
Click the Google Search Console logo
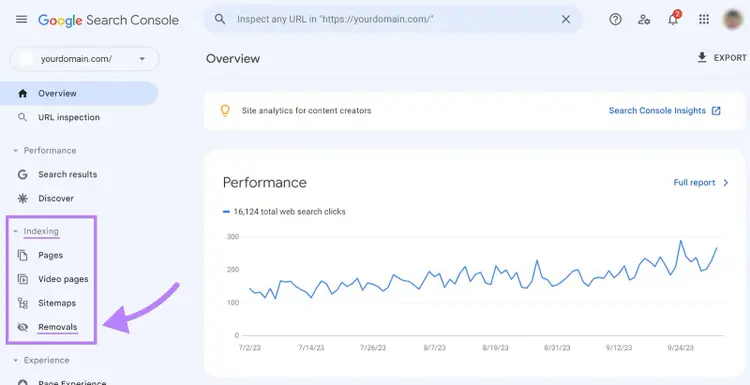point(108,20)
